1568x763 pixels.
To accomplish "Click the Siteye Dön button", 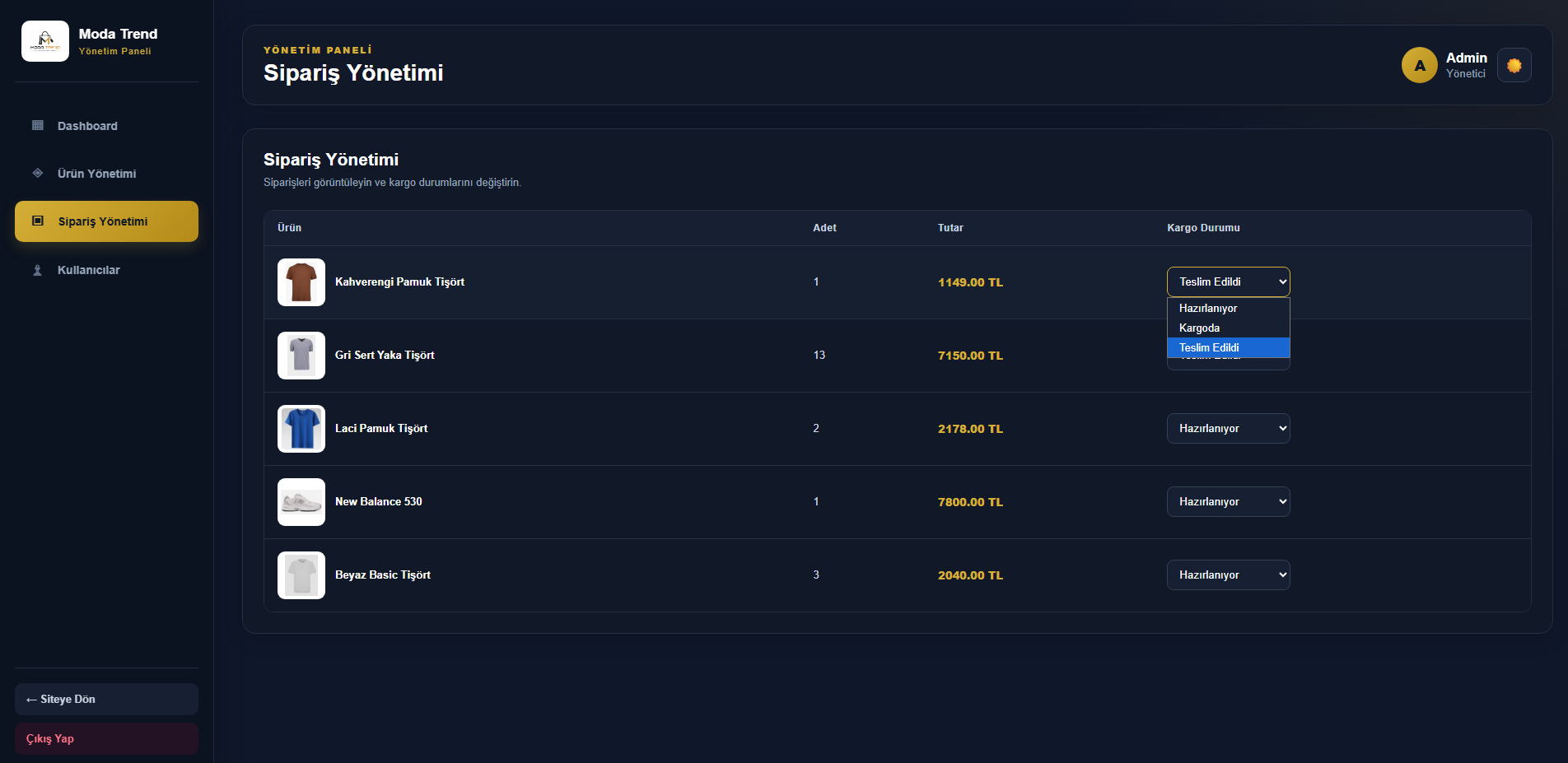I will (x=106, y=699).
